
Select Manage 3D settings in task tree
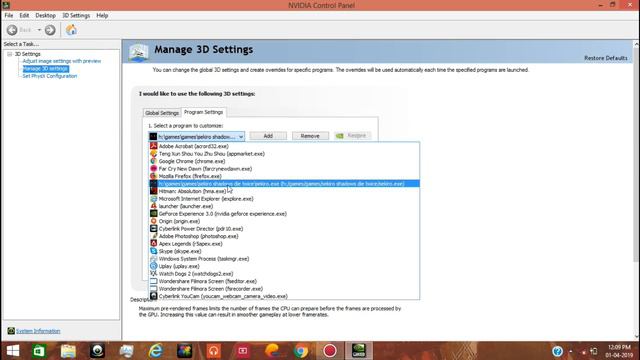click(45, 69)
